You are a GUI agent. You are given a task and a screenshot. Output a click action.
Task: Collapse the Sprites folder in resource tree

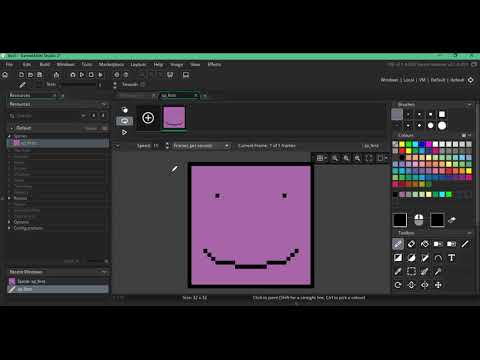coord(9,136)
